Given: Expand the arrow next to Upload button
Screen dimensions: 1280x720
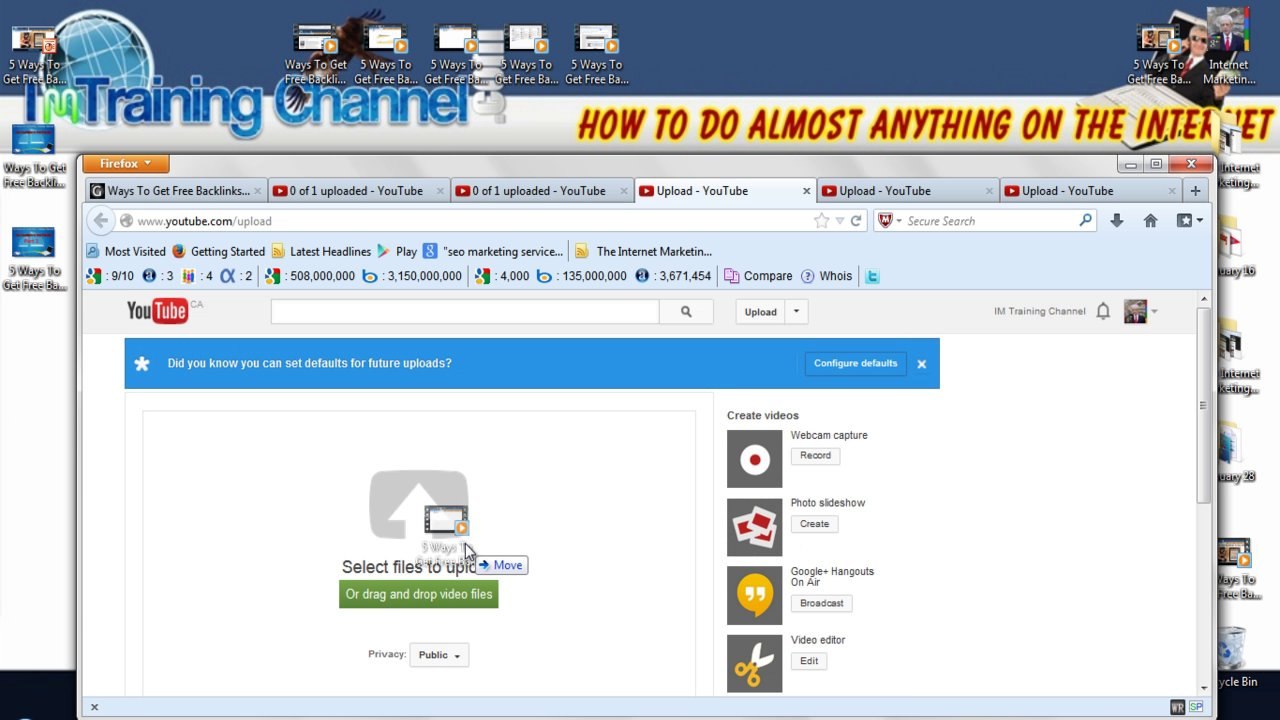Looking at the screenshot, I should point(796,312).
